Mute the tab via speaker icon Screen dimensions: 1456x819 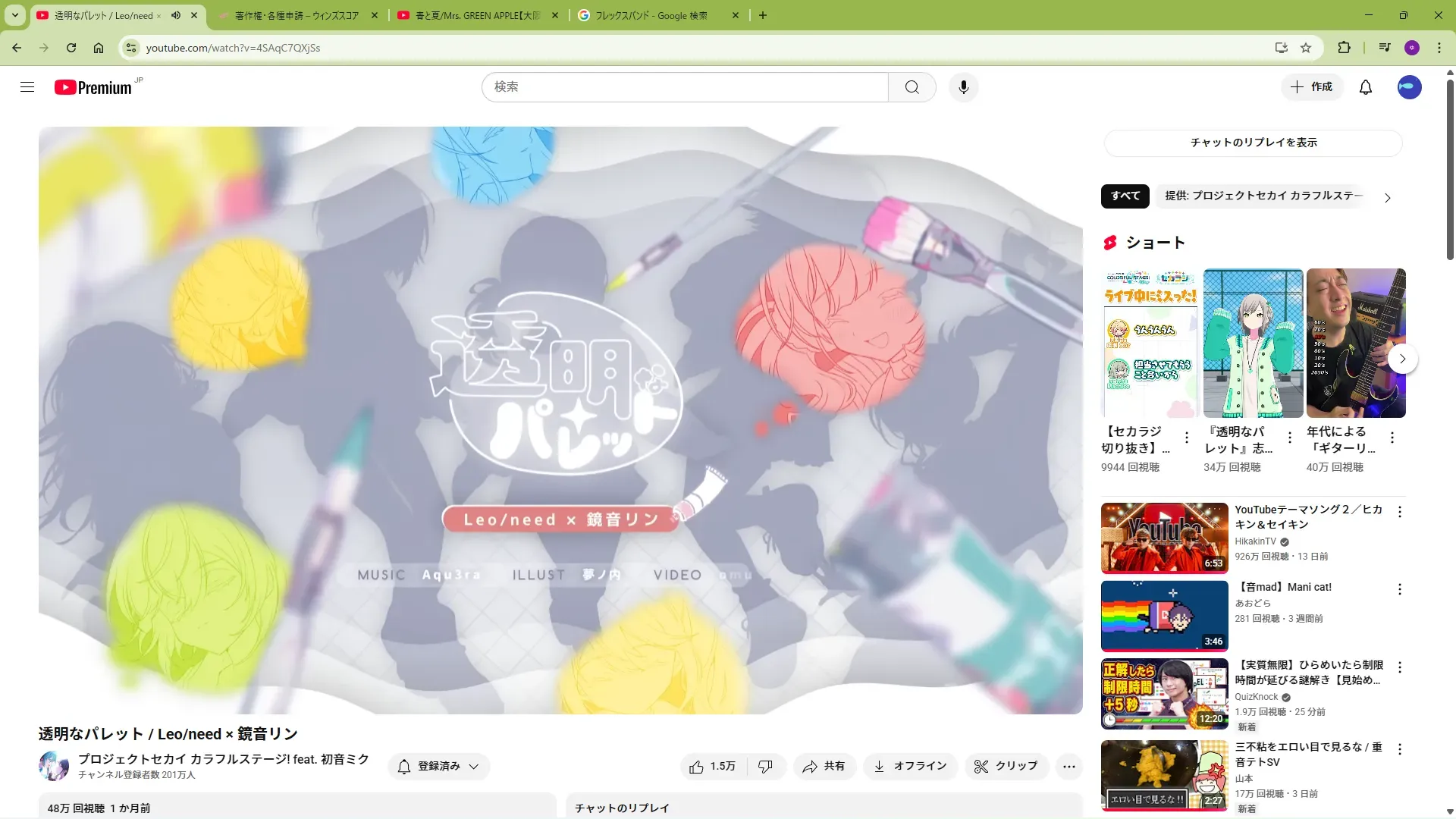176,15
